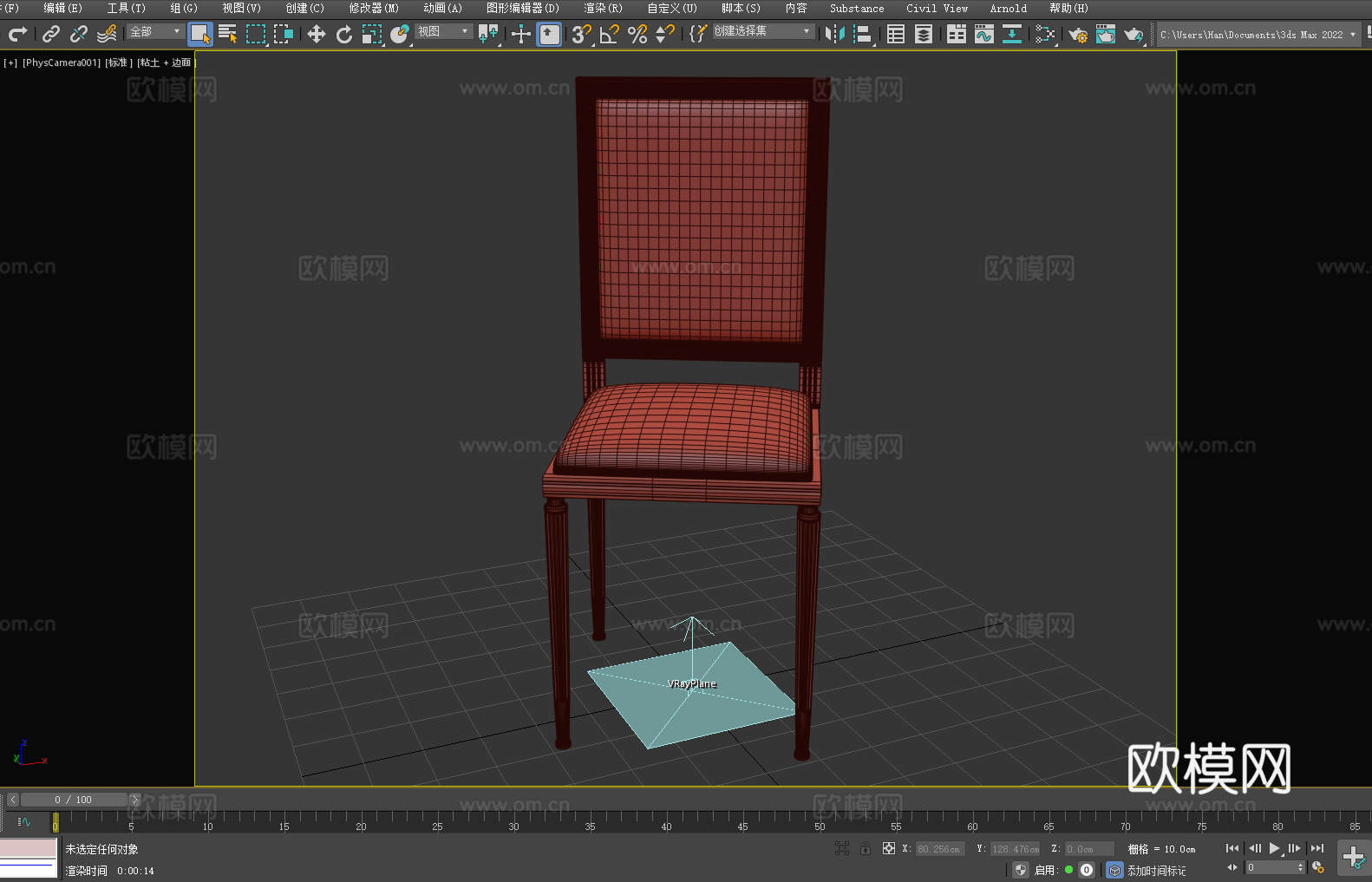The image size is (1372, 882).
Task: Select the Rotate tool
Action: (x=344, y=34)
